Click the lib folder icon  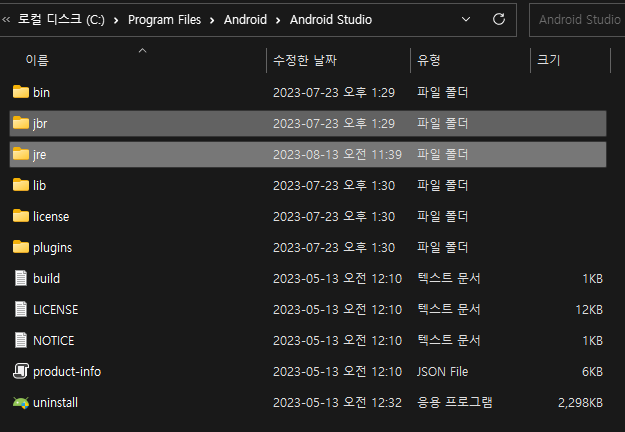click(x=21, y=185)
